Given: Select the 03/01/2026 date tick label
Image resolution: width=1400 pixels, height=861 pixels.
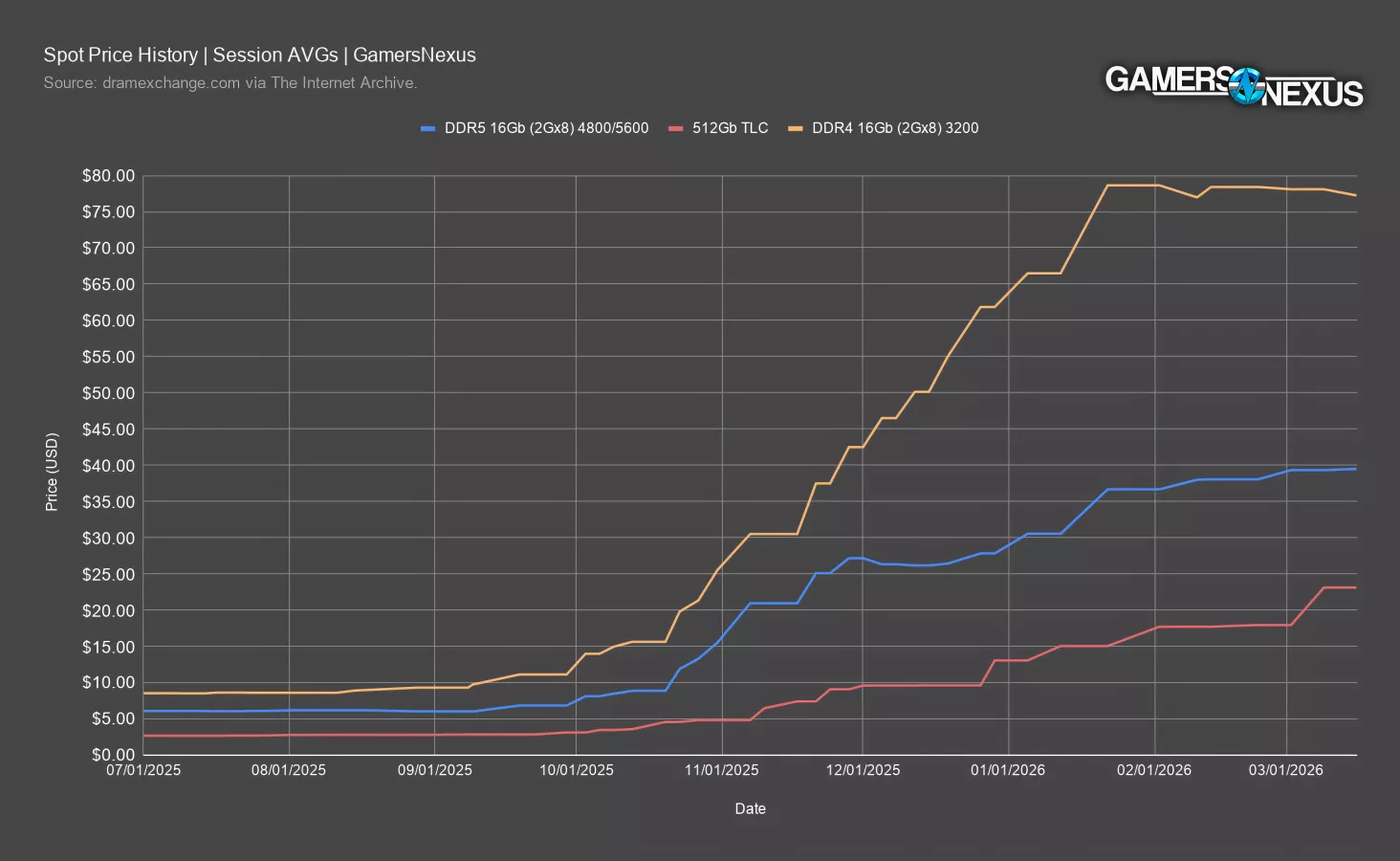Looking at the screenshot, I should (1286, 770).
